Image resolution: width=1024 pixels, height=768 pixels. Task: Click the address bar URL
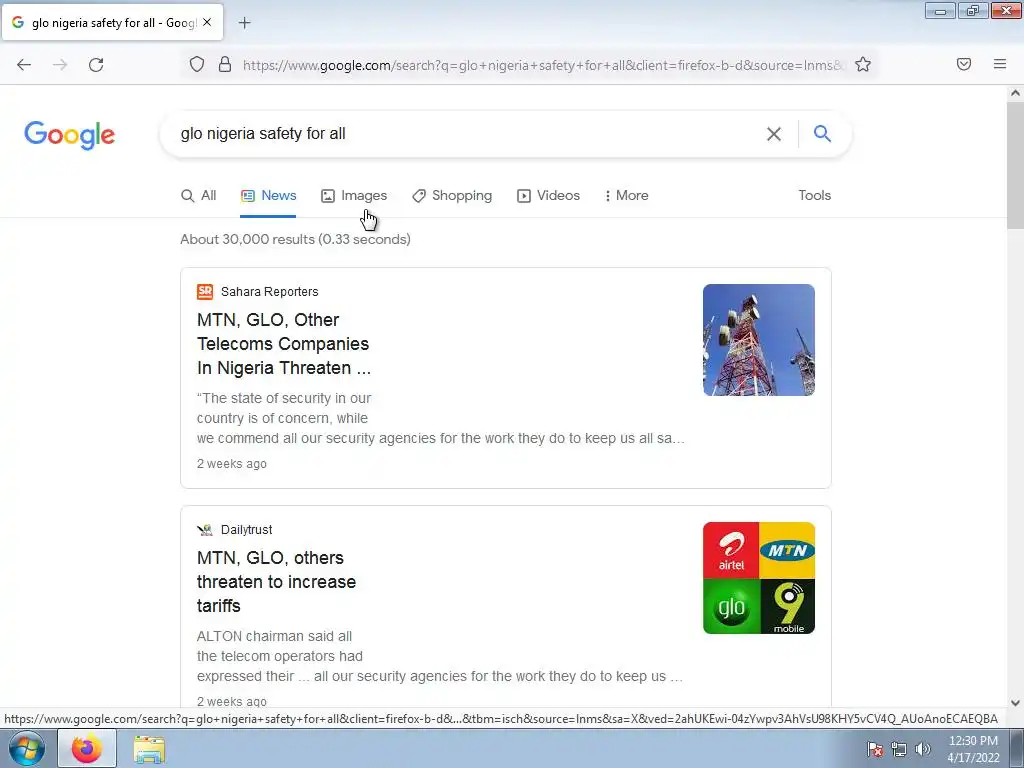542,65
